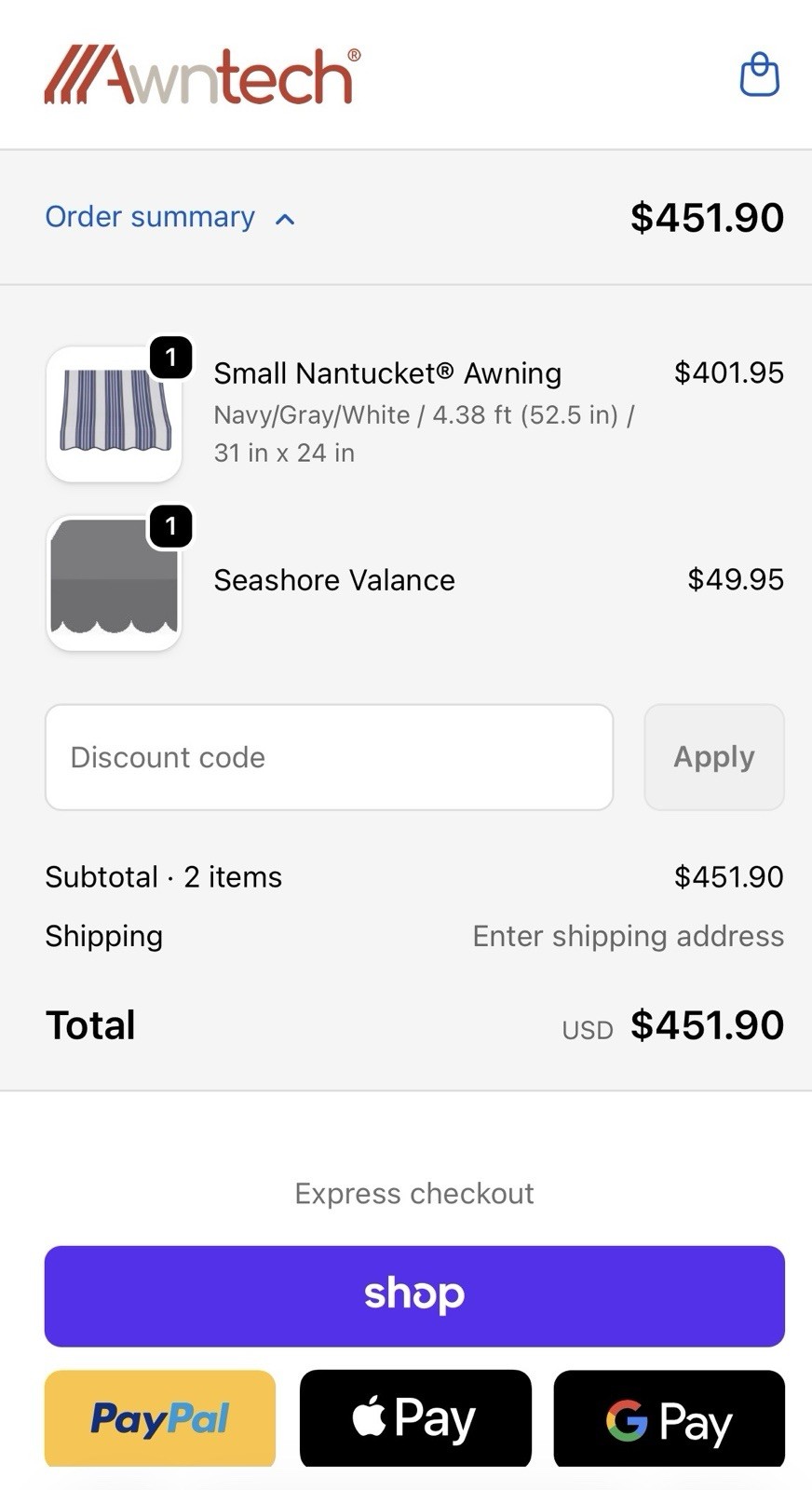Pay using the PayPal button
This screenshot has width=812, height=1490.
(x=160, y=1417)
